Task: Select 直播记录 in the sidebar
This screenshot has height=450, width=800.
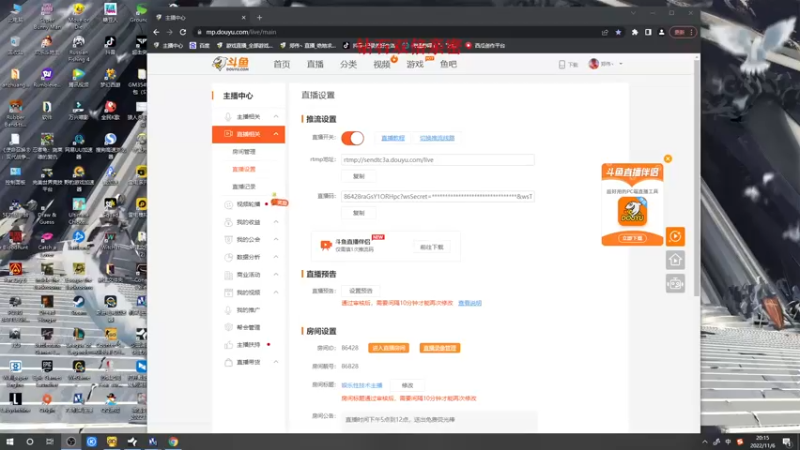Action: pos(244,187)
